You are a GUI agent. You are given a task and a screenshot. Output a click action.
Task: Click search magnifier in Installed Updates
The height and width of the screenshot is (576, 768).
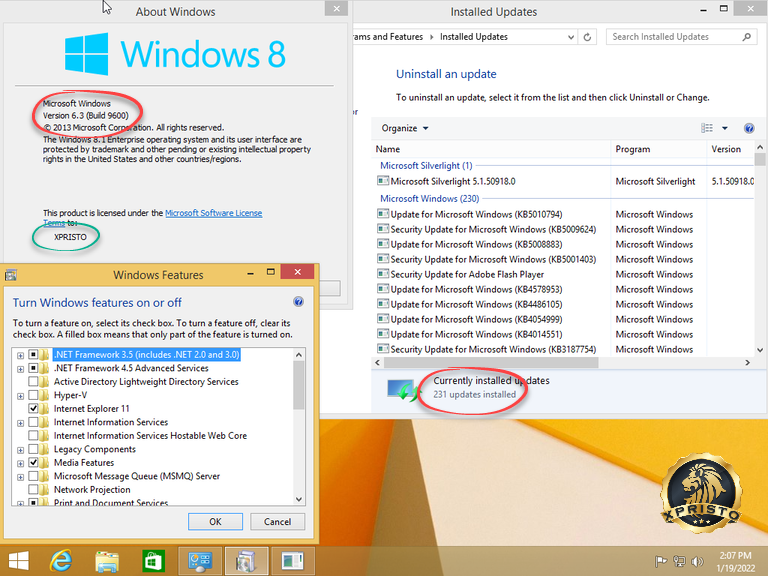click(x=746, y=37)
